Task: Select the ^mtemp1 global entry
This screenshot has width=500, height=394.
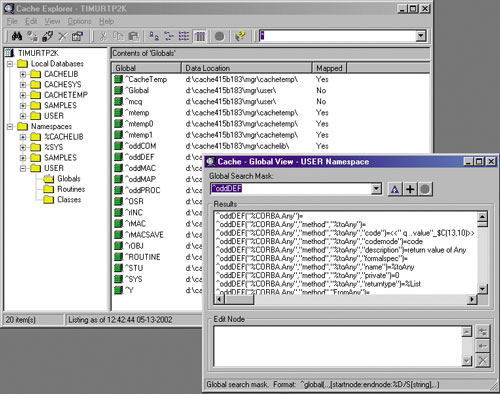Action: (133, 135)
